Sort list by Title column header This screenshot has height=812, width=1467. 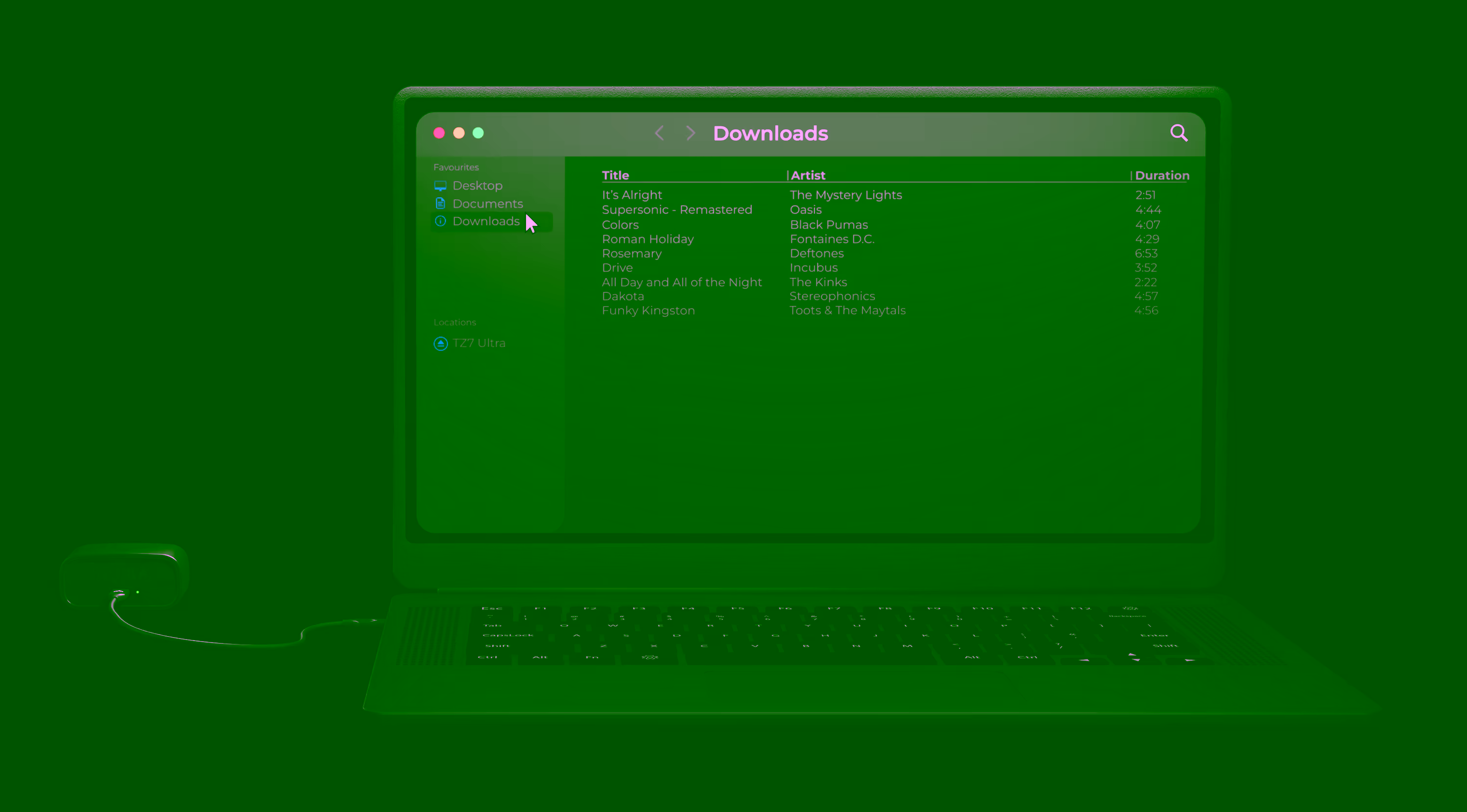point(615,175)
